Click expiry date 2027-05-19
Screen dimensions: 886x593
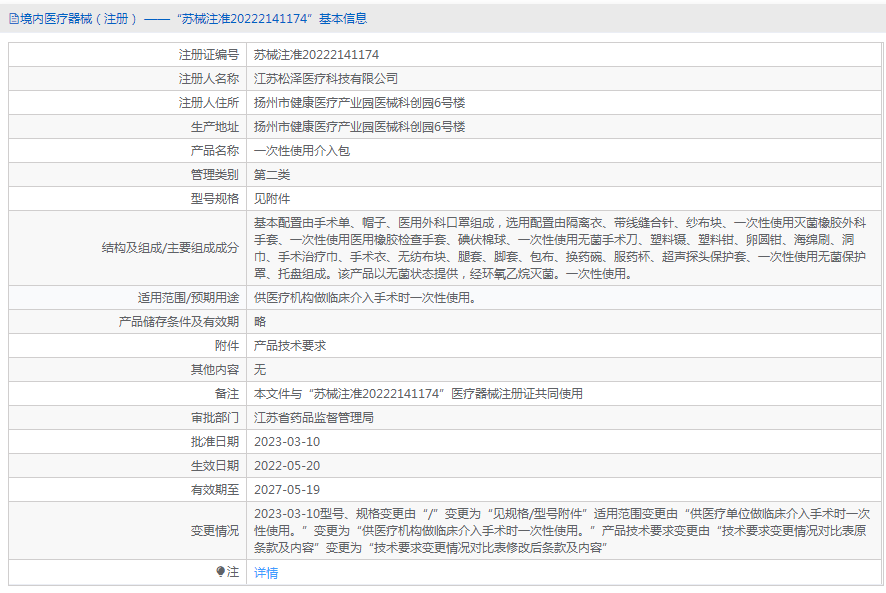pyautogui.click(x=287, y=490)
